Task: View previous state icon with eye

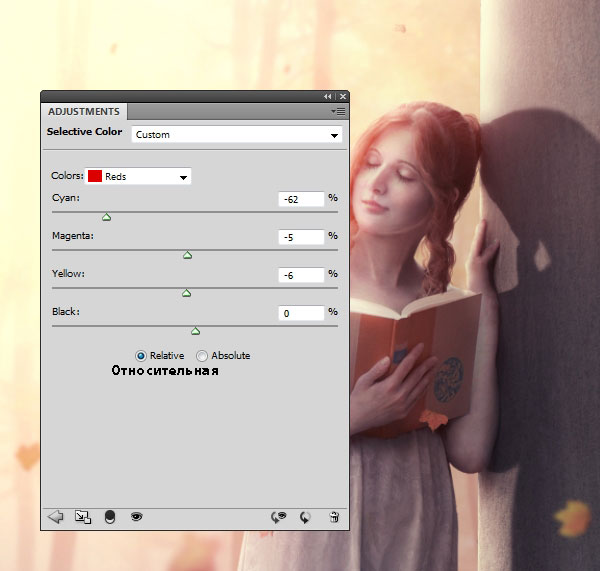Action: 279,517
